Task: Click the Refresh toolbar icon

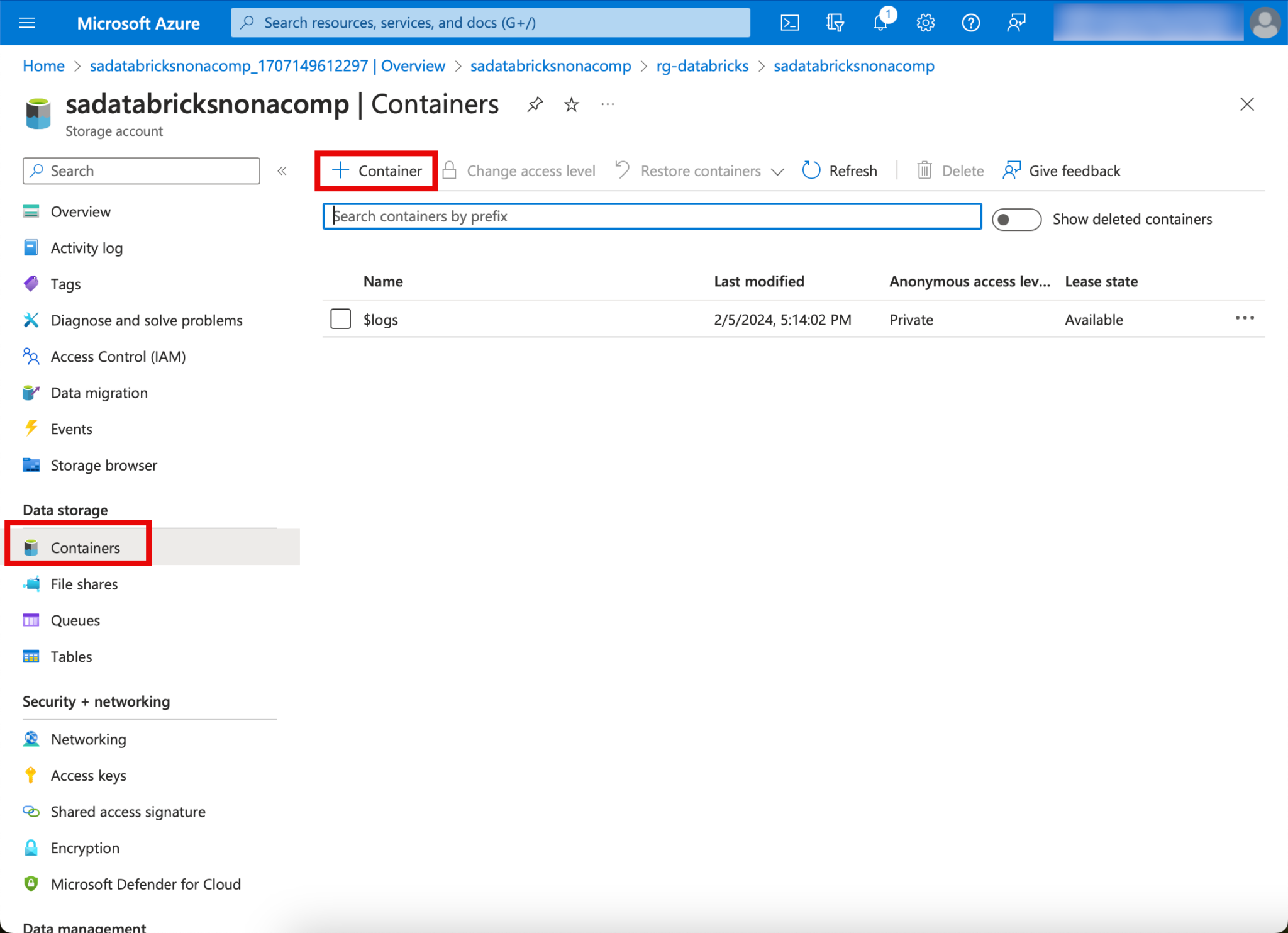Action: 811,170
